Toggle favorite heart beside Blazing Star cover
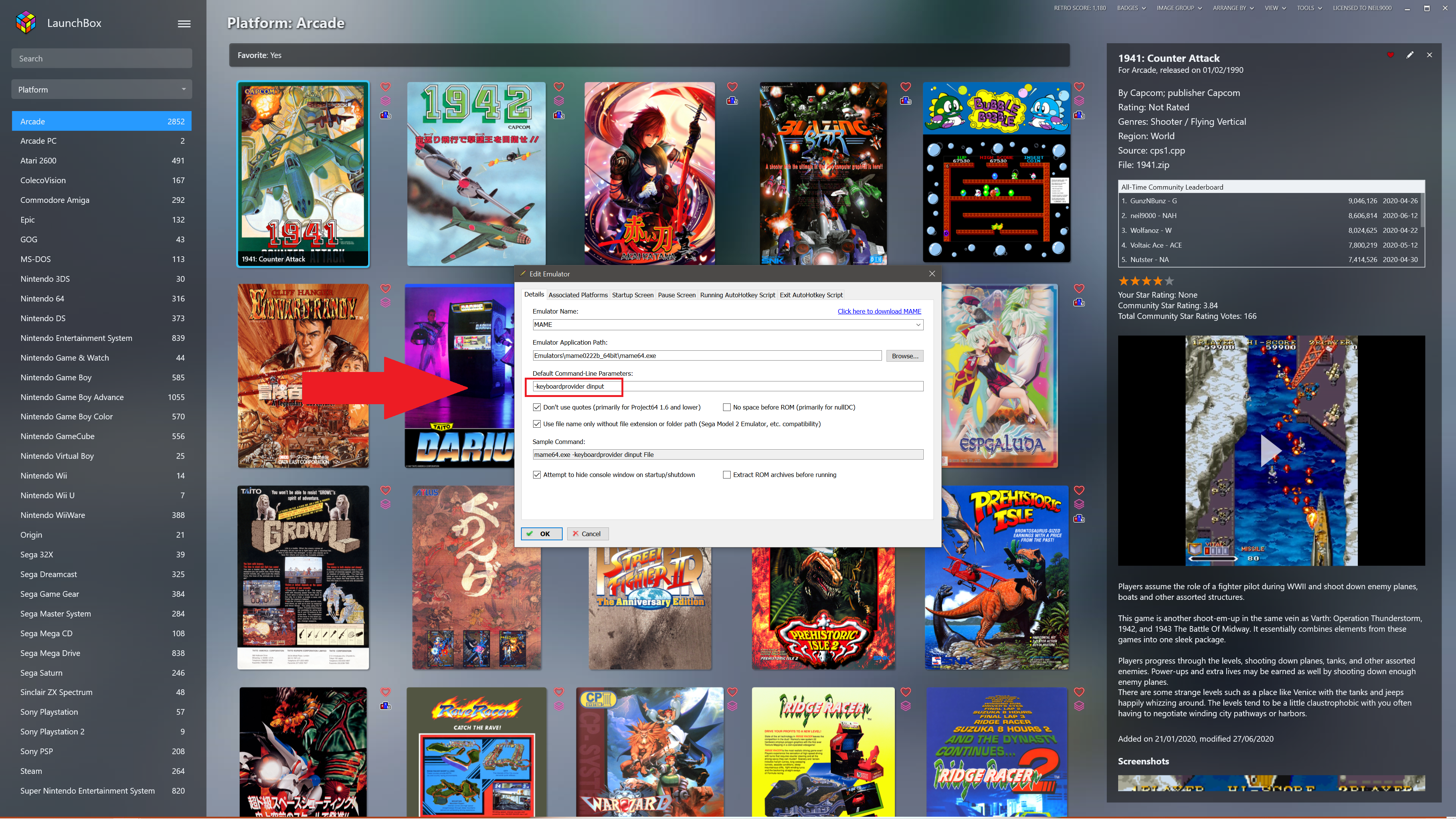The image size is (1456, 819). coord(905,87)
